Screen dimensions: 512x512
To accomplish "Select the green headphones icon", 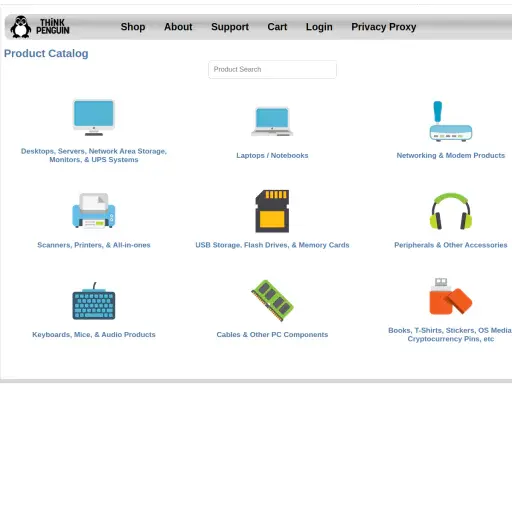I will [x=451, y=211].
